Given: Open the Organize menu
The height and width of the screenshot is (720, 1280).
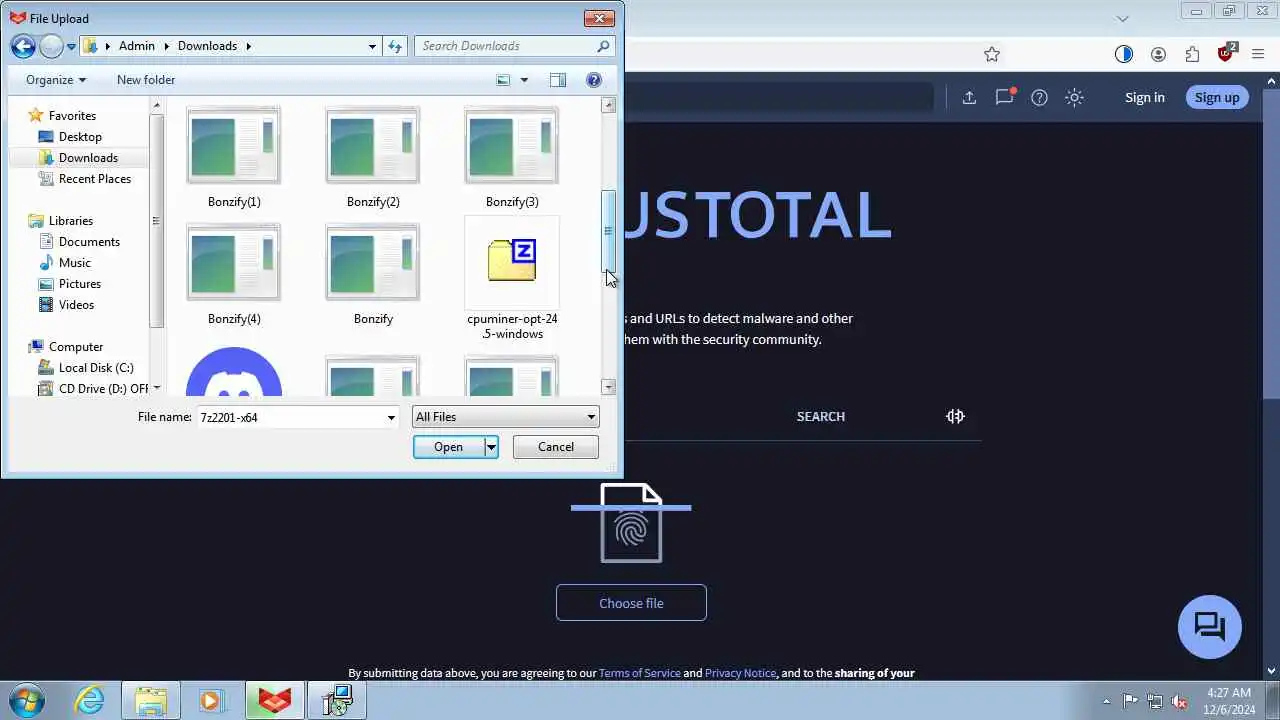Looking at the screenshot, I should [x=56, y=80].
